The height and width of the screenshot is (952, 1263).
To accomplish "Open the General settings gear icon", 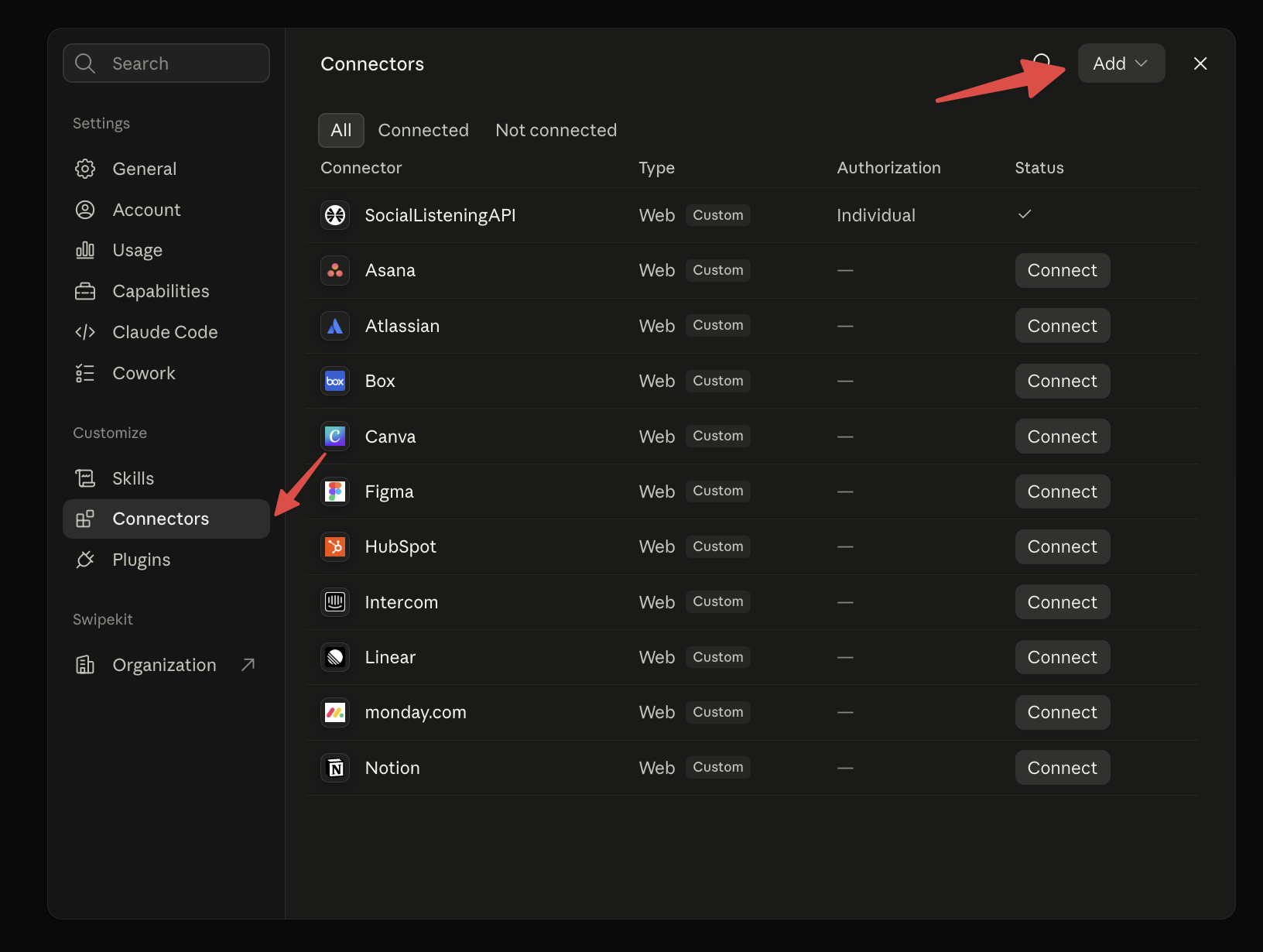I will click(x=85, y=169).
